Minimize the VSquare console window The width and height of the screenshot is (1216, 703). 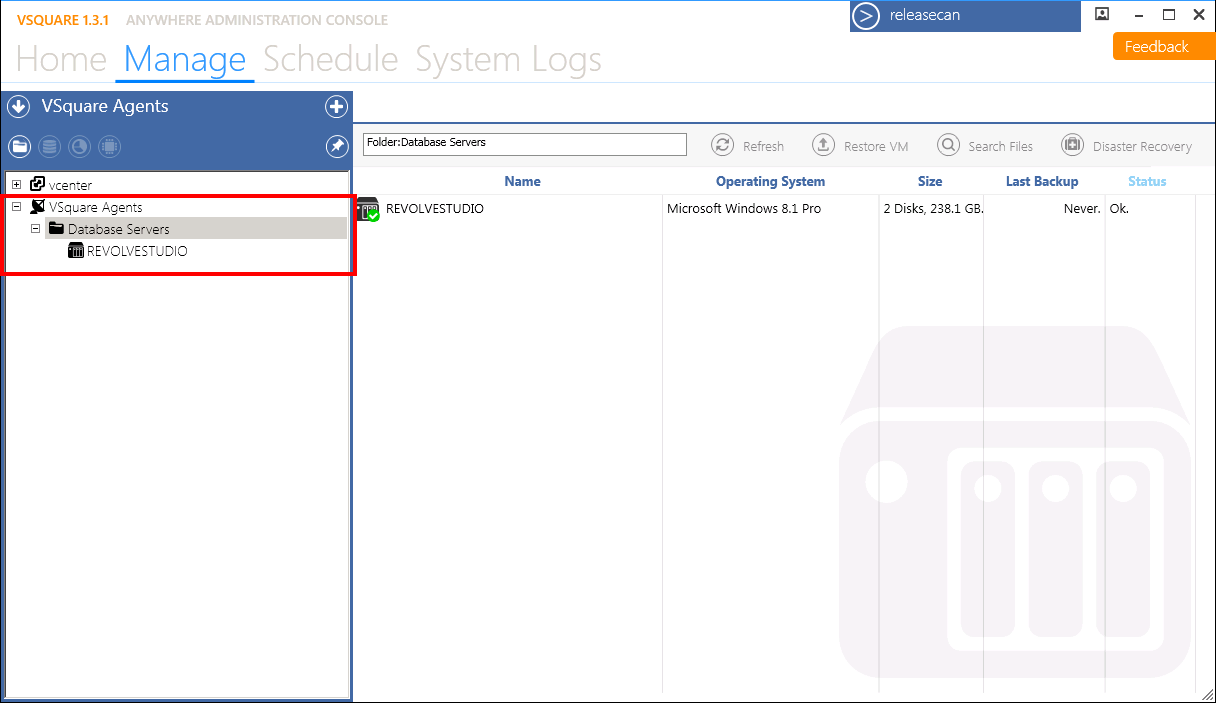coord(1138,15)
